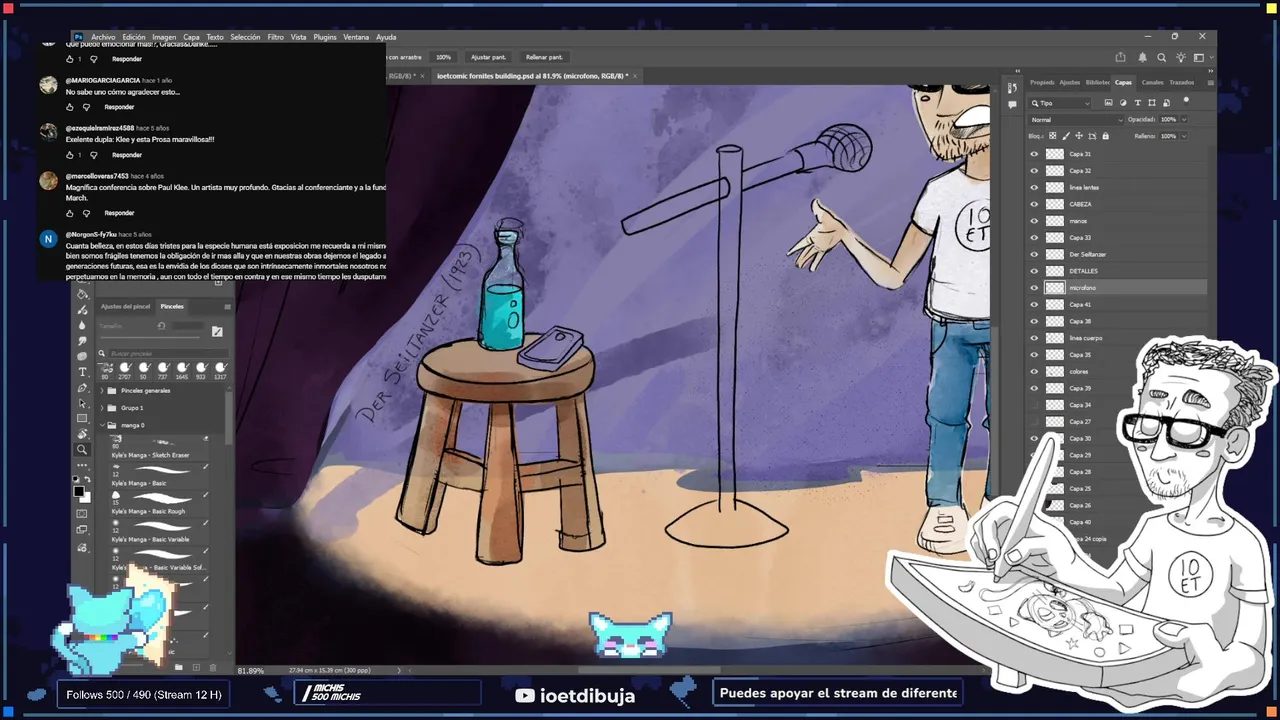Open the brush settings icon in Pinceles panel
Screen dimensions: 1280x720
pos(217,331)
